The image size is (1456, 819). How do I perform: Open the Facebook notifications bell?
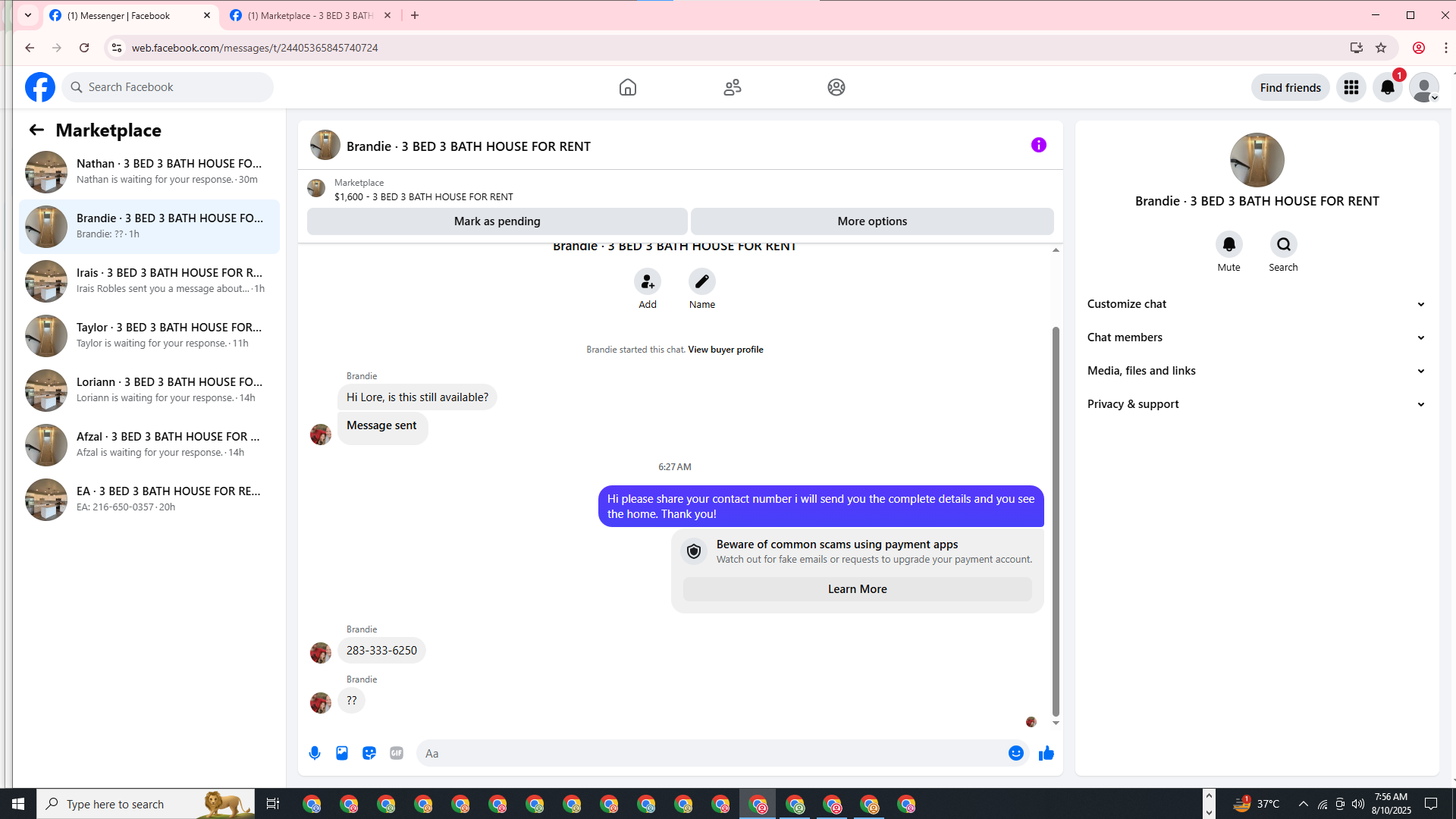tap(1387, 87)
